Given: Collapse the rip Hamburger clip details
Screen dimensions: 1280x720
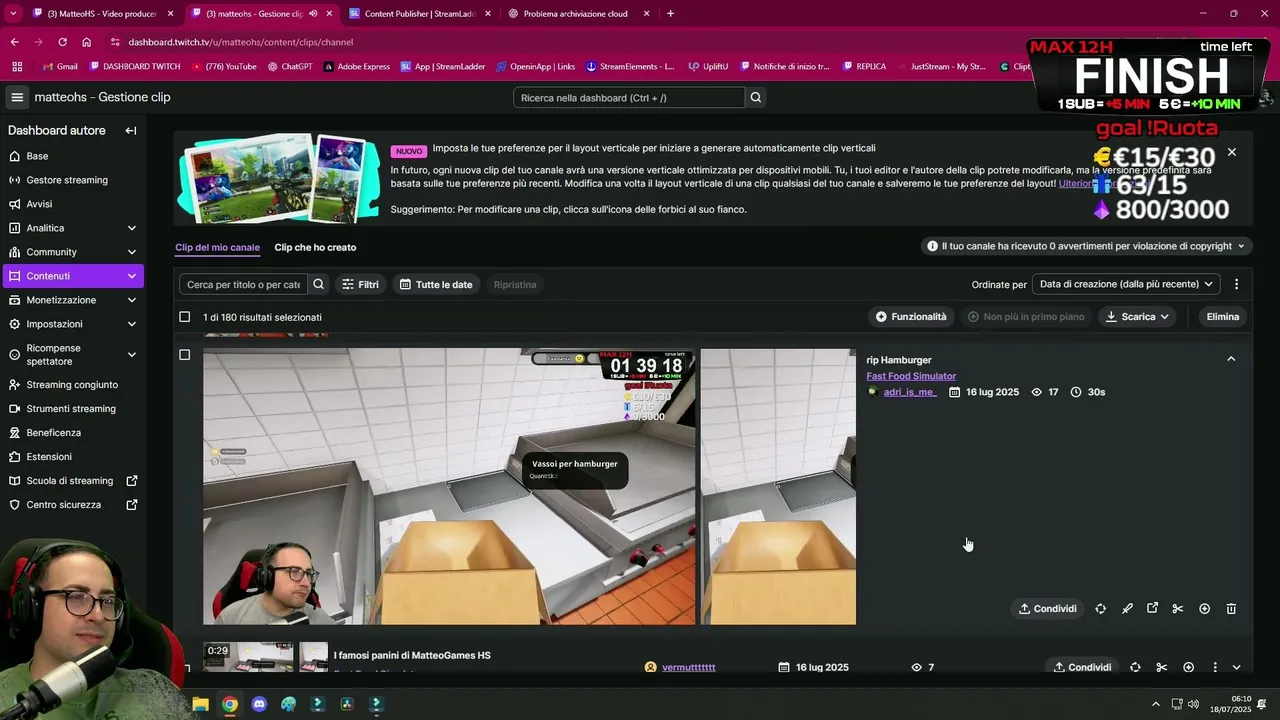Looking at the screenshot, I should click(1231, 359).
